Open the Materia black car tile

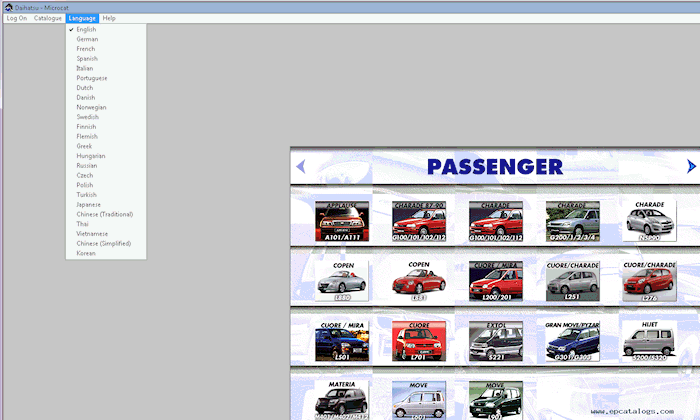tap(342, 399)
